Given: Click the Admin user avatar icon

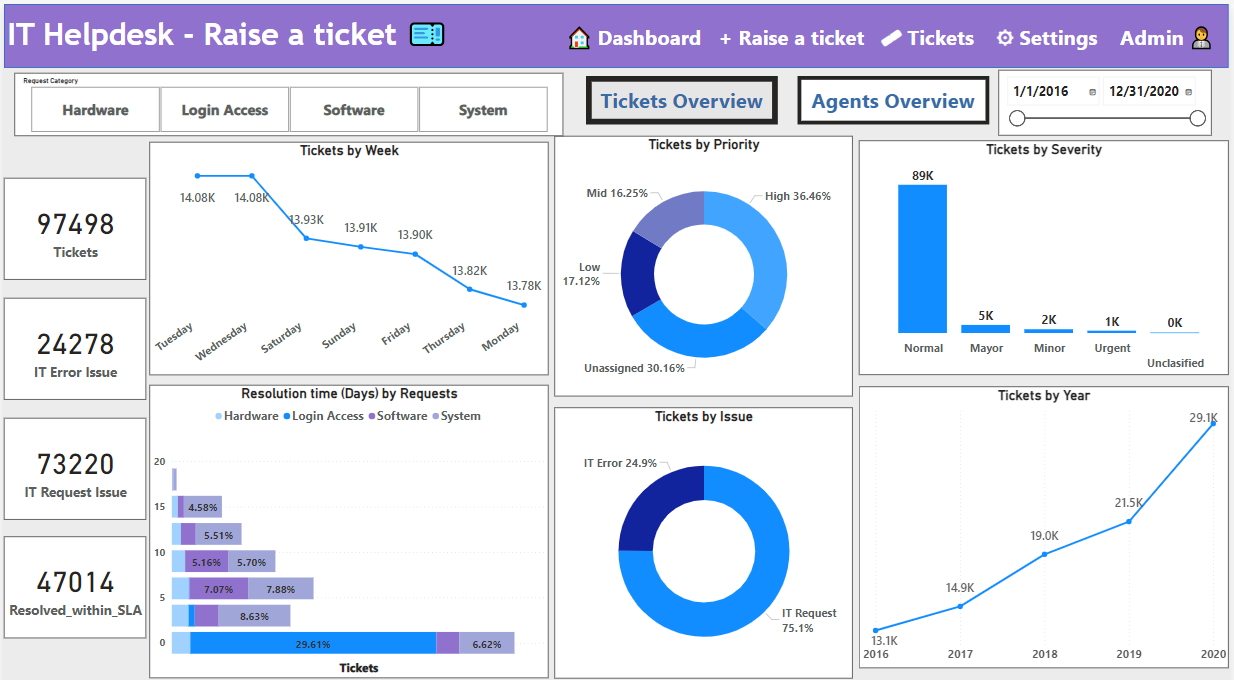Looking at the screenshot, I should [x=1202, y=38].
